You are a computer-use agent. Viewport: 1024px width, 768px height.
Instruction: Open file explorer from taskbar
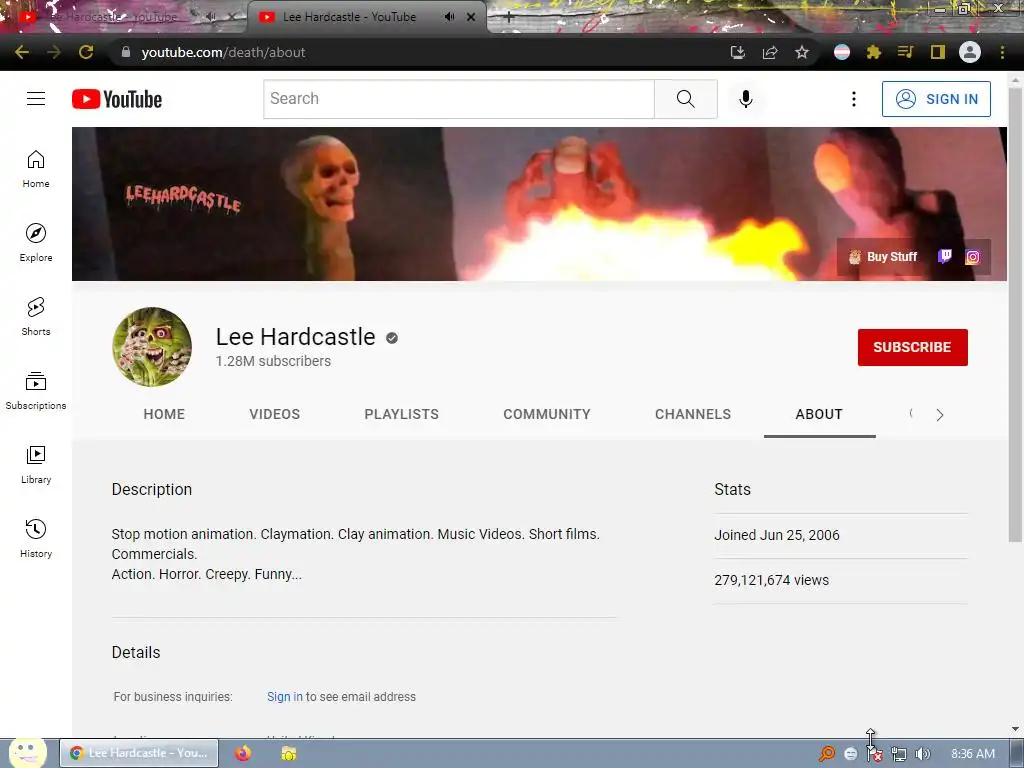coord(289,753)
